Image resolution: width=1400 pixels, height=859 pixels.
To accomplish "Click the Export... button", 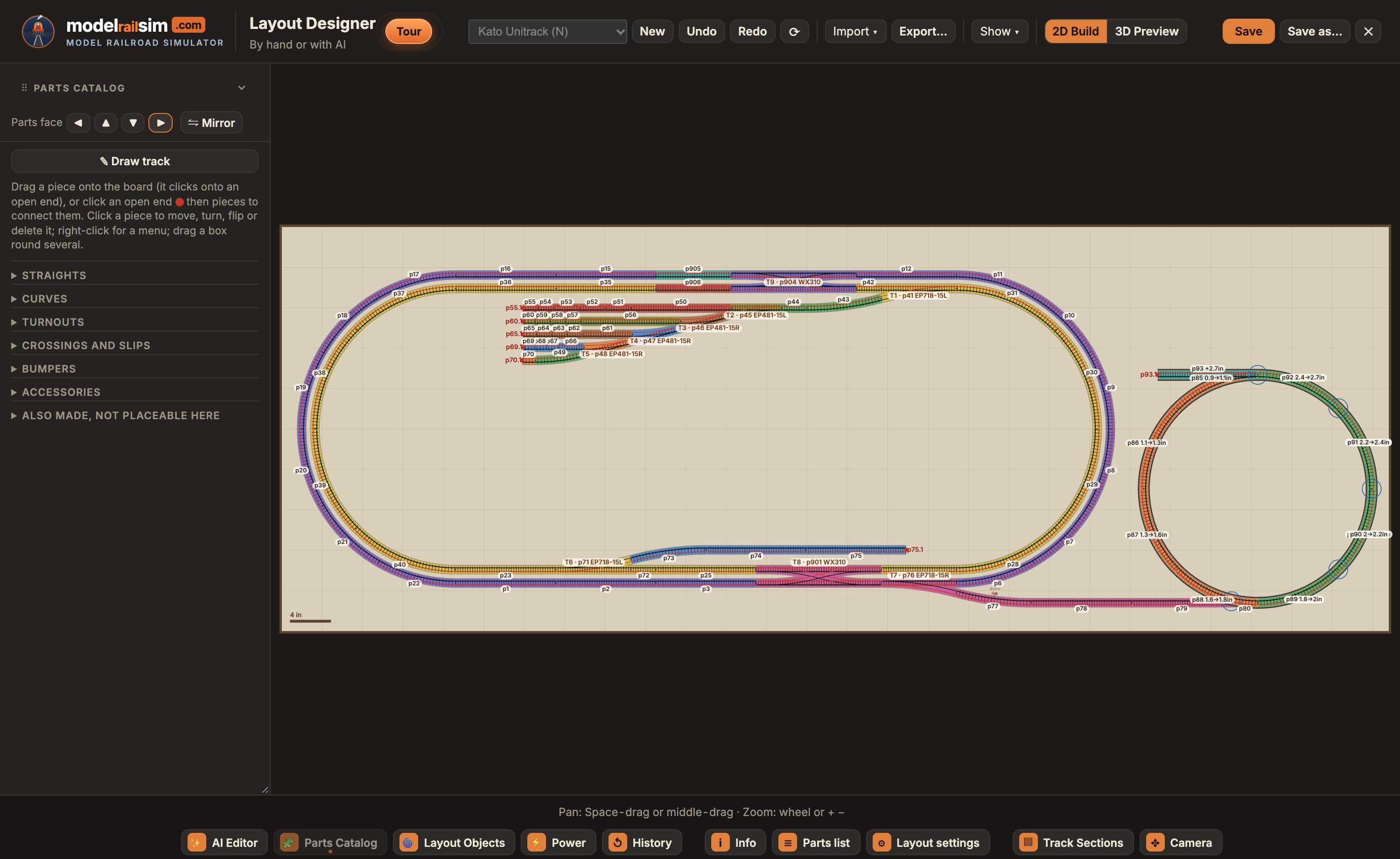I will tap(923, 31).
